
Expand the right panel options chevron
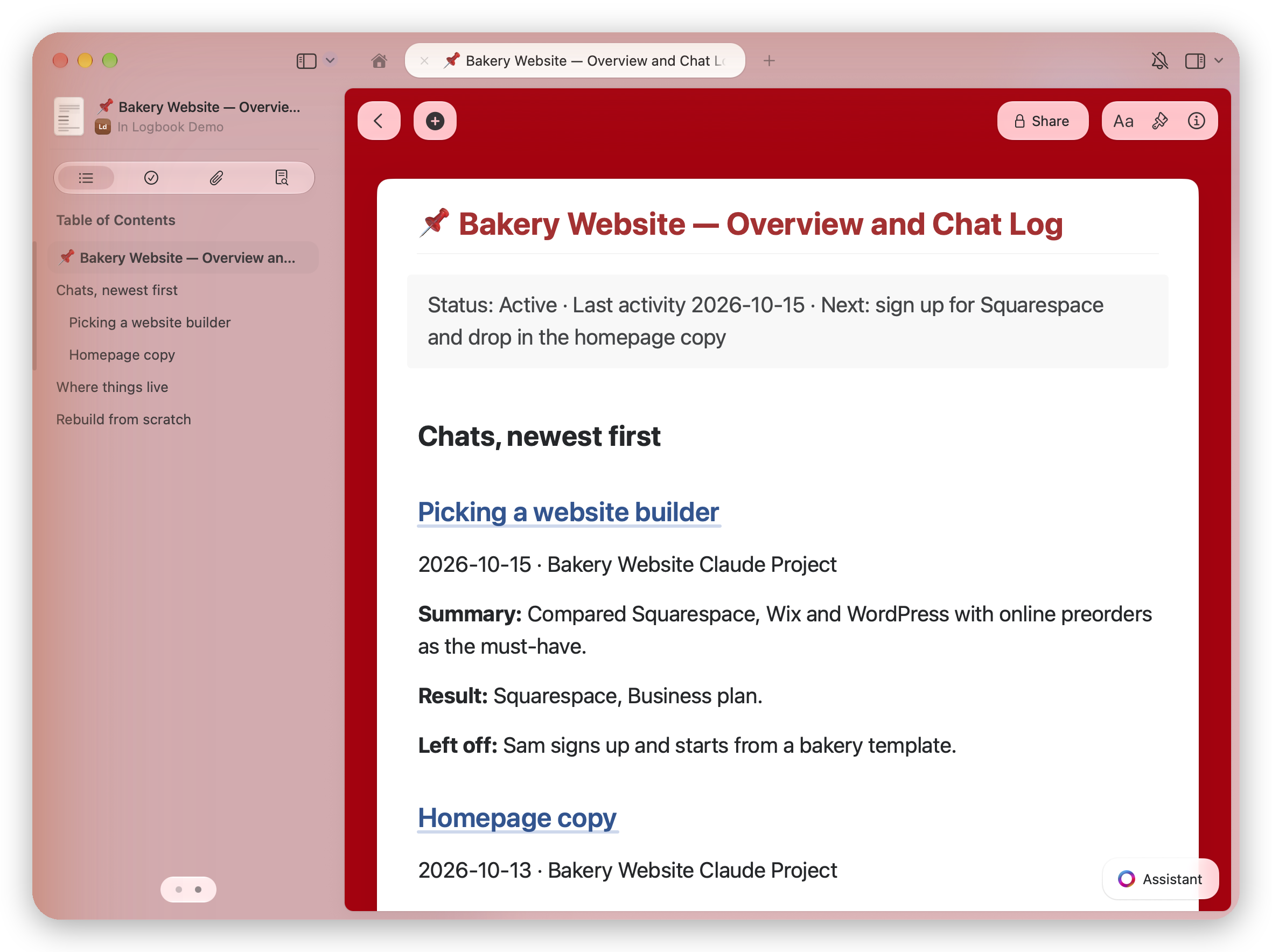pos(1219,60)
